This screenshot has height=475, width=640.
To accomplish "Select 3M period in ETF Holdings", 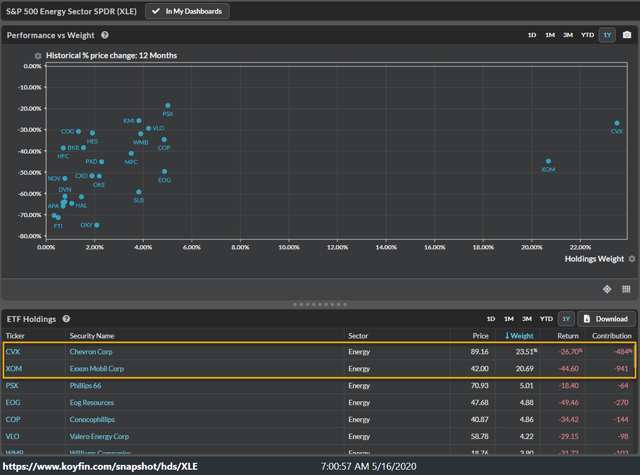I will click(527, 319).
